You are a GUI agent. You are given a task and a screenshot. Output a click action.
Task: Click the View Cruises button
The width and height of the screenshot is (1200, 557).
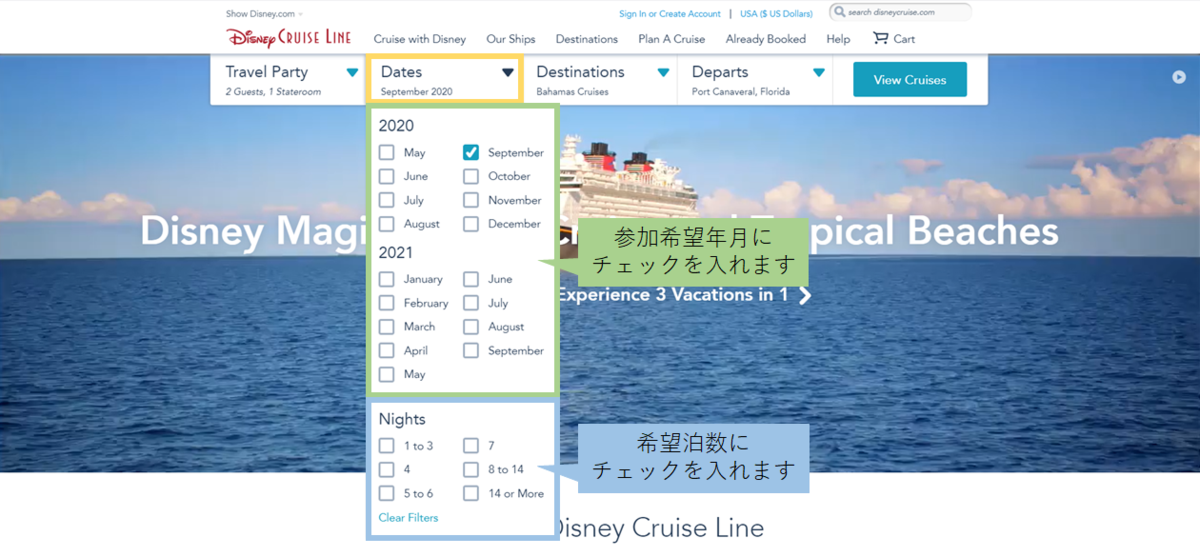coord(910,80)
